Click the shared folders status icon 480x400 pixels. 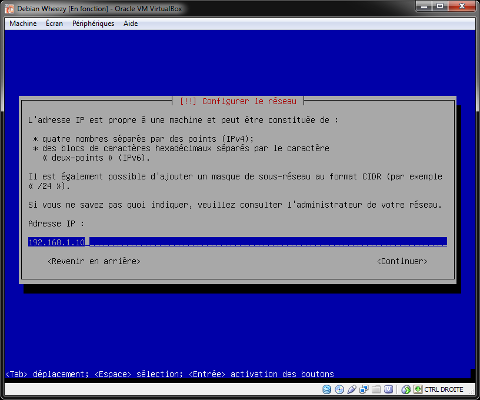(x=376, y=389)
